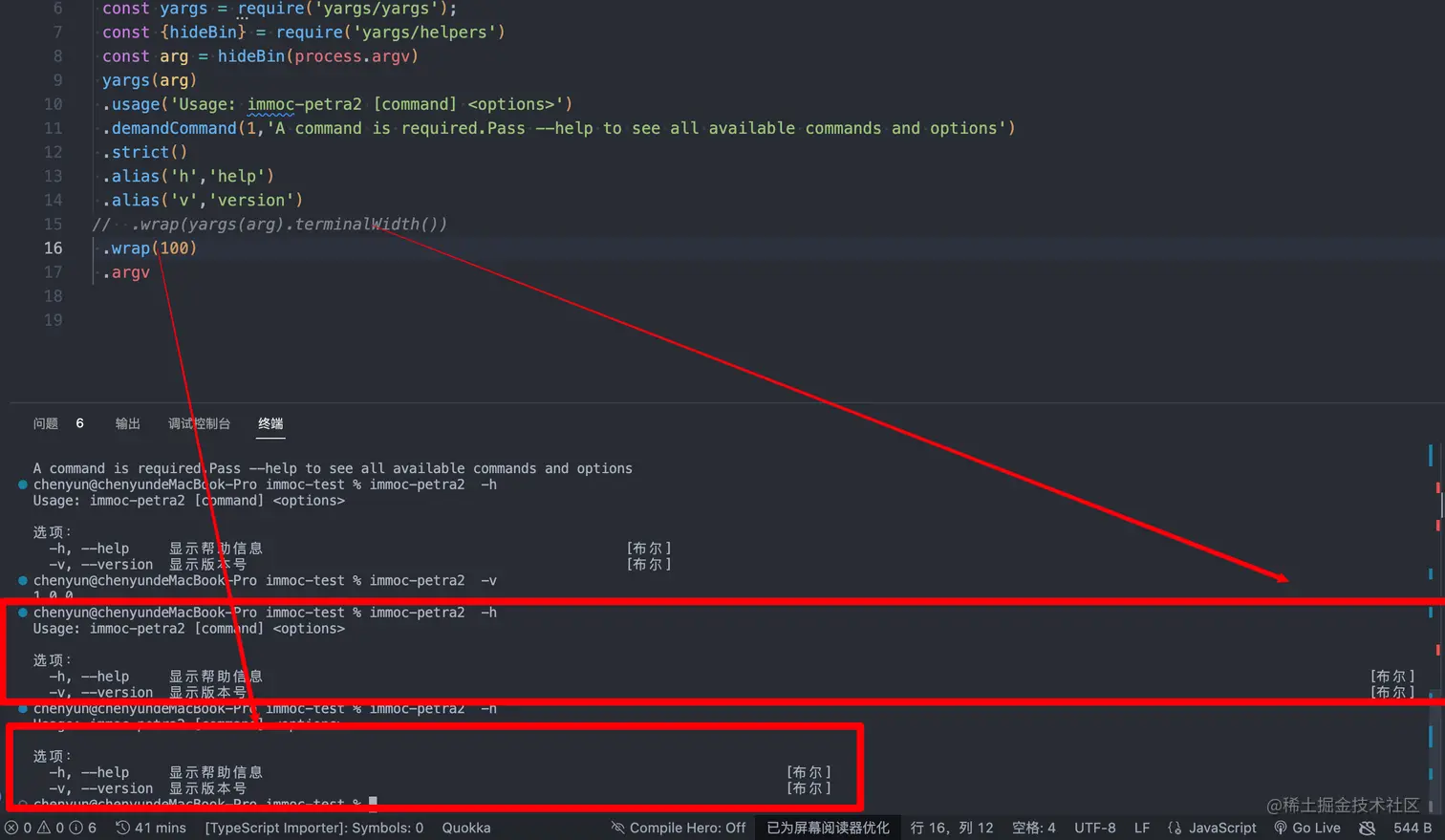Image resolution: width=1445 pixels, height=840 pixels.
Task: Open the errors count in status bar
Action: point(18,828)
